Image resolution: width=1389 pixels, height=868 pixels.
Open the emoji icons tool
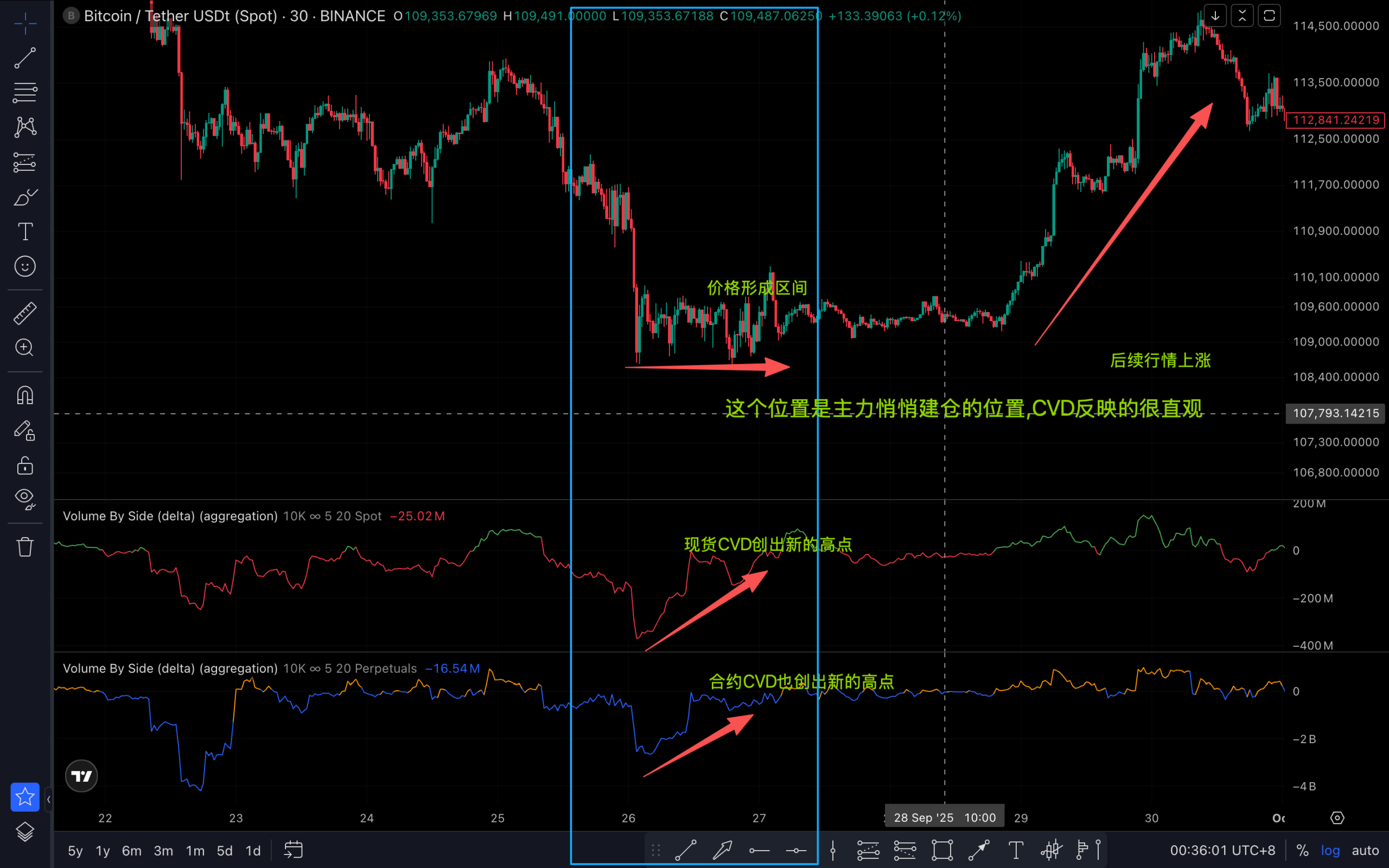point(24,266)
